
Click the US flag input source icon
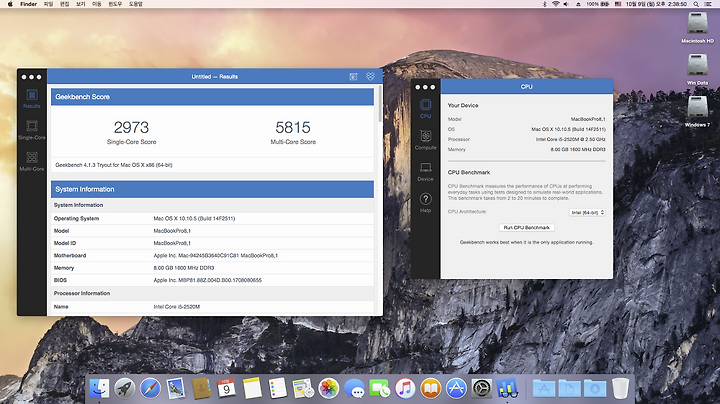618,4
